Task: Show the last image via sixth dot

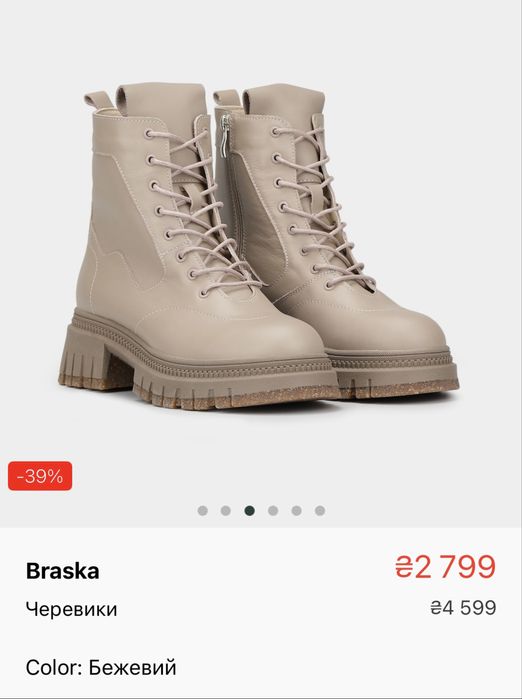Action: 320,510
